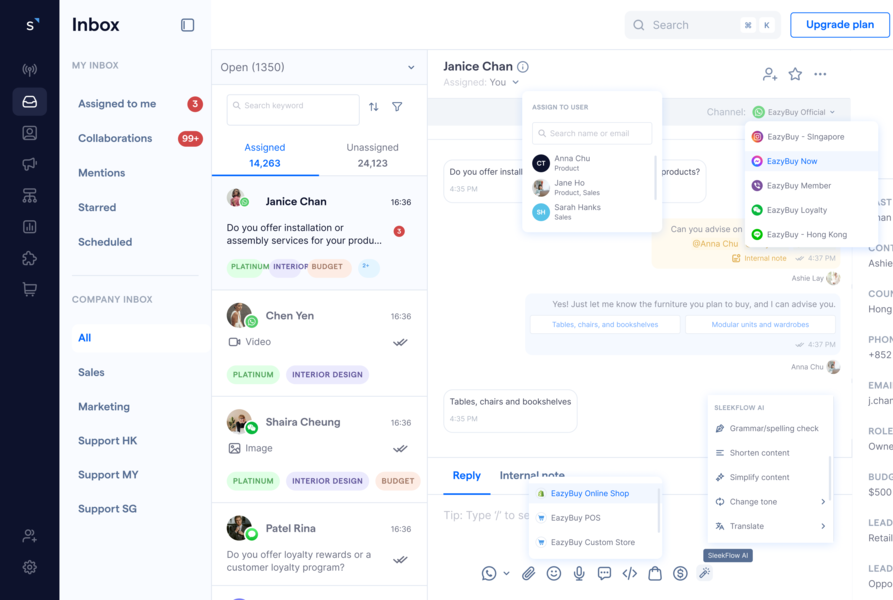Image resolution: width=893 pixels, height=600 pixels.
Task: Open the Analytics chart icon in sidebar
Action: coord(30,227)
